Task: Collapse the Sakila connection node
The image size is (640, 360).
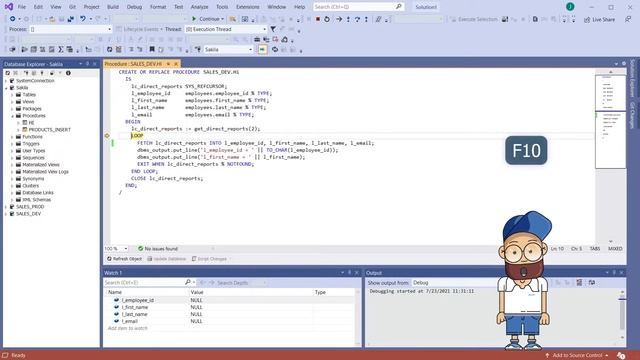Action: pyautogui.click(x=6, y=88)
